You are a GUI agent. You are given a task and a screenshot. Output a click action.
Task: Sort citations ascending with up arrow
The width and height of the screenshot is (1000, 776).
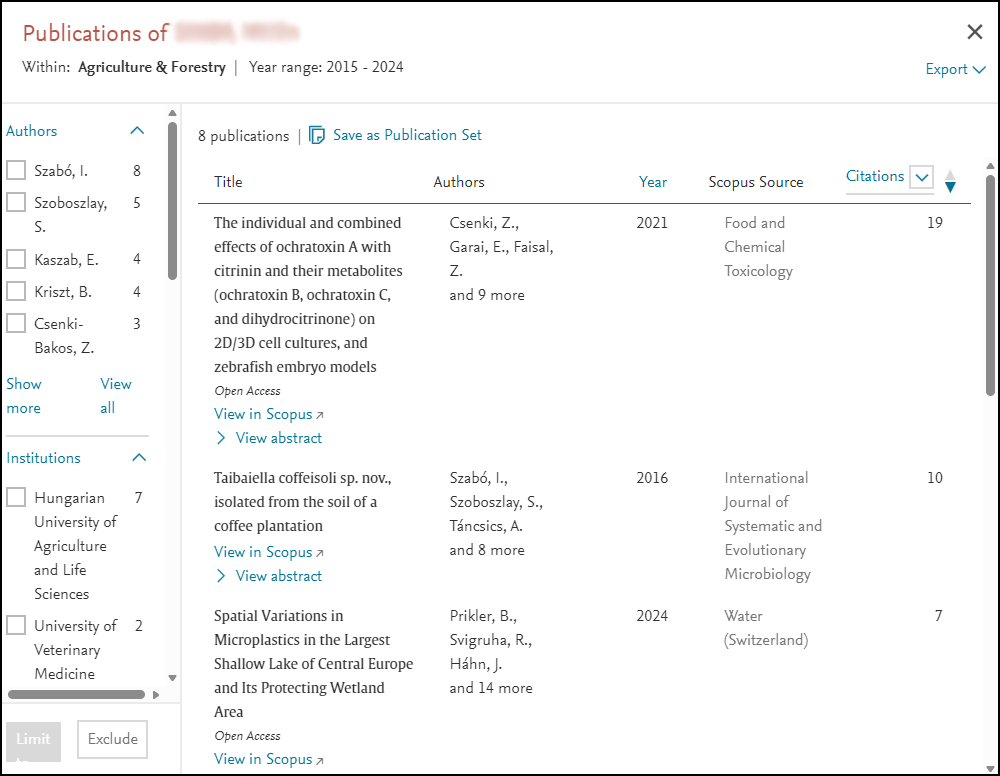(950, 175)
